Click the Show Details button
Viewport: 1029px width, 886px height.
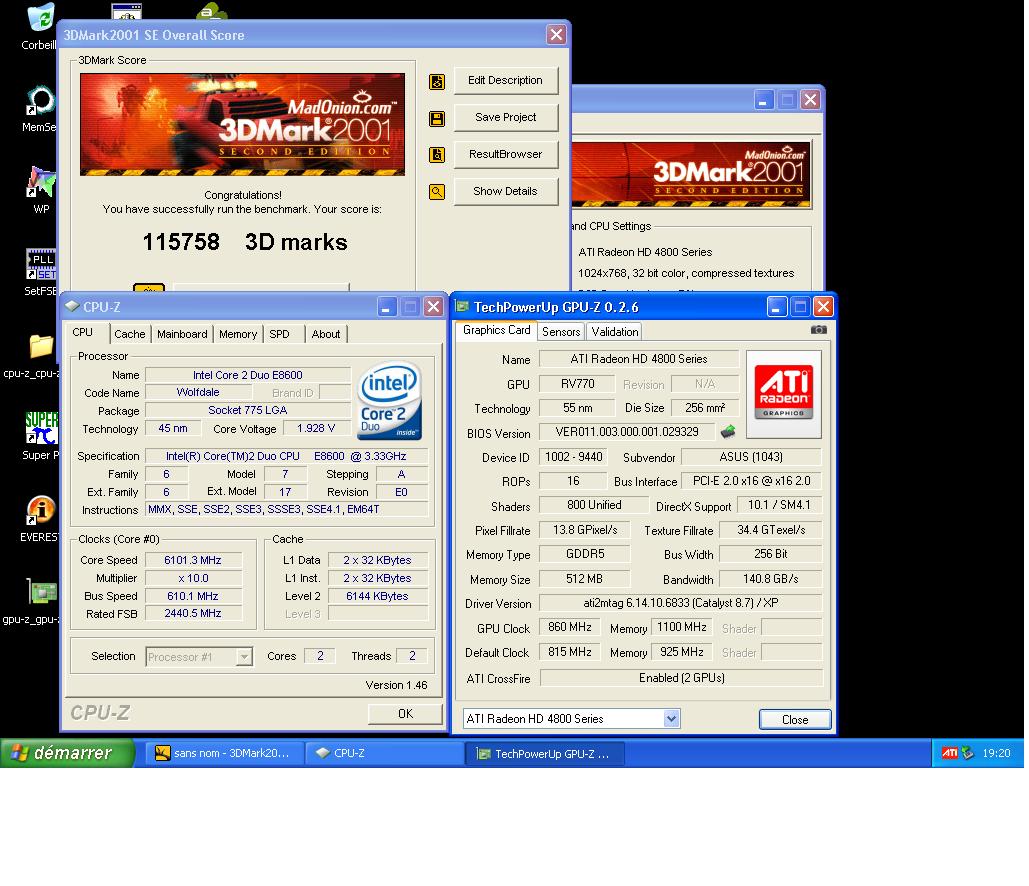point(506,191)
